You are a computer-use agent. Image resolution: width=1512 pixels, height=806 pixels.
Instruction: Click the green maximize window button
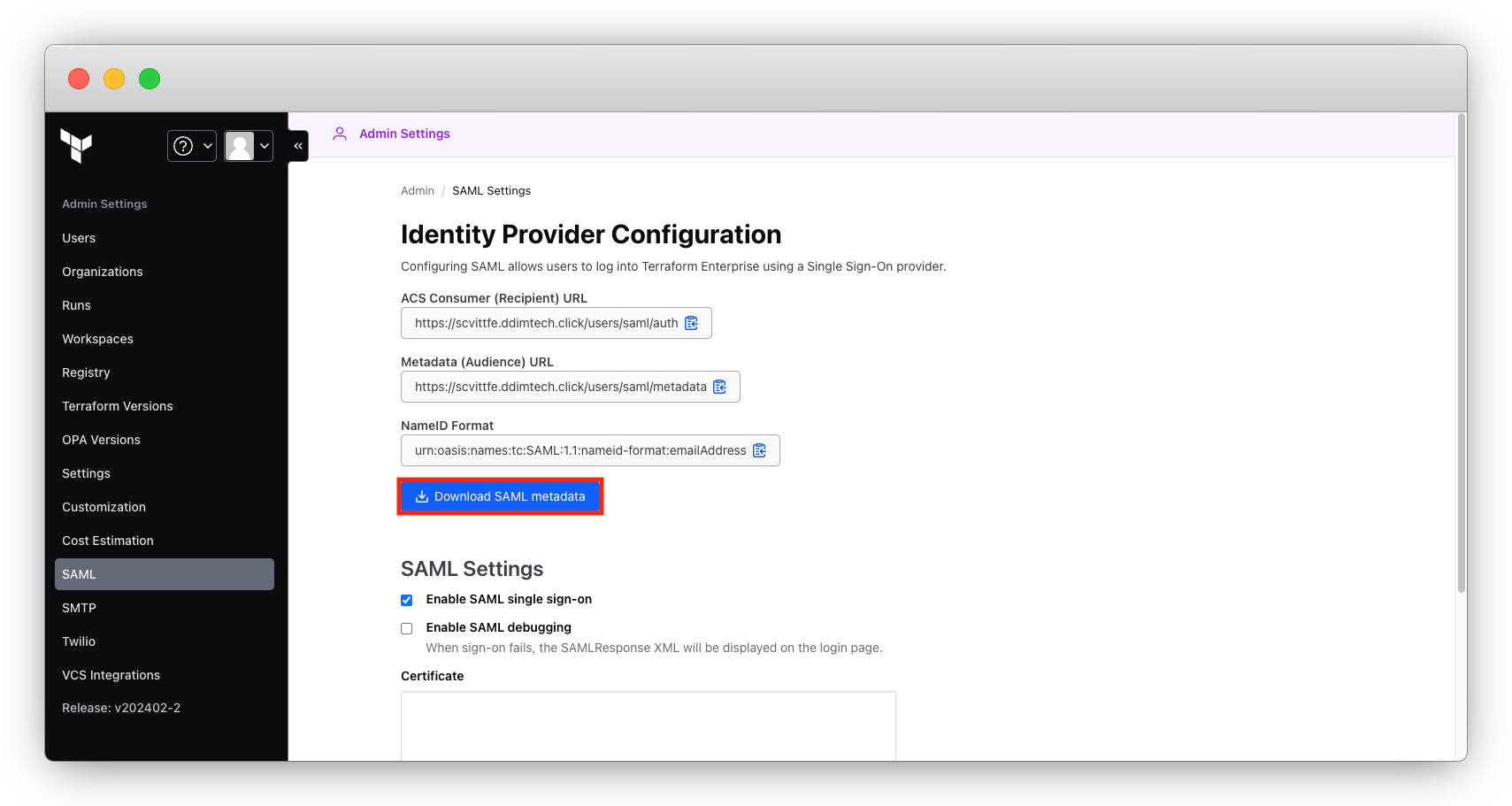150,79
